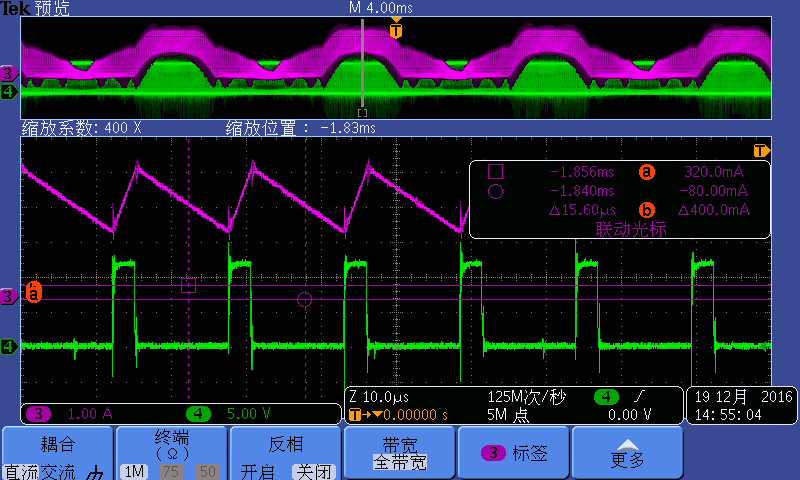Click record length '5M 点'
This screenshot has width=800, height=480.
[x=508, y=414]
